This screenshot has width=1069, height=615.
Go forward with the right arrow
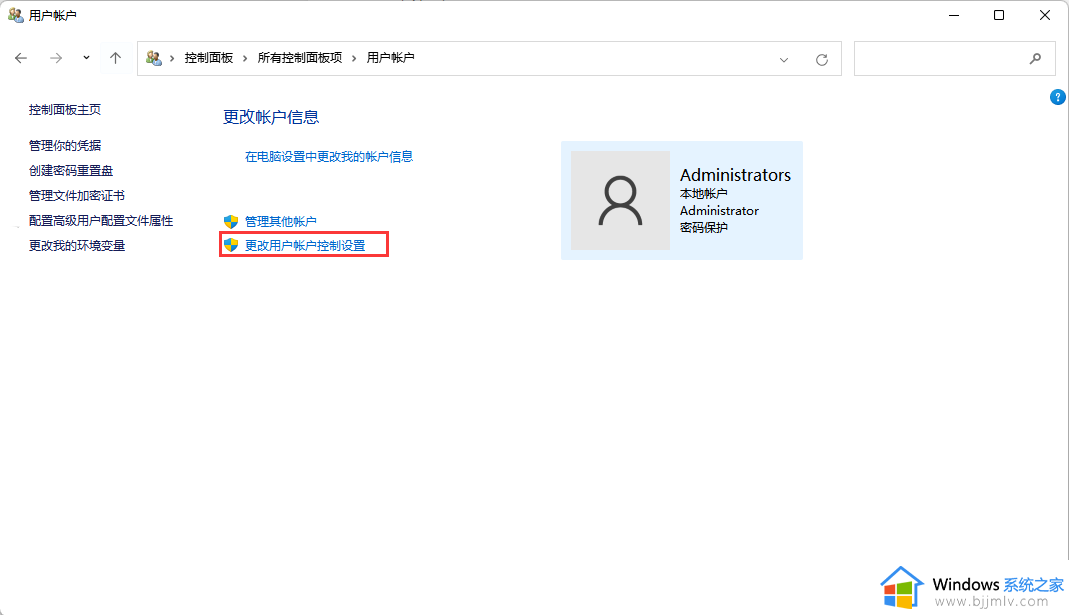pos(56,59)
